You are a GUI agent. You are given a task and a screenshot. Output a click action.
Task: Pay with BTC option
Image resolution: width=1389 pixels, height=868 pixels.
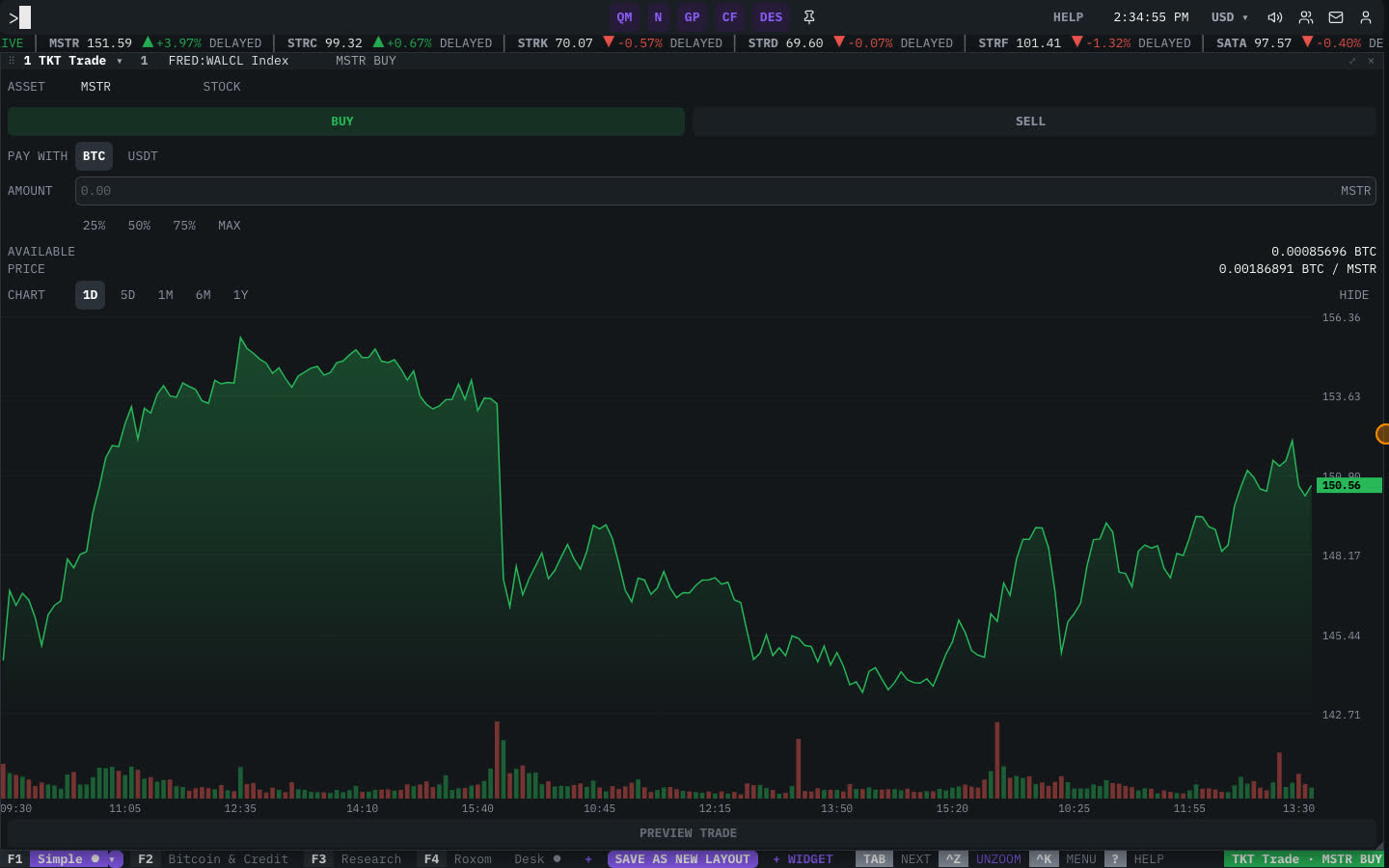[x=94, y=156]
